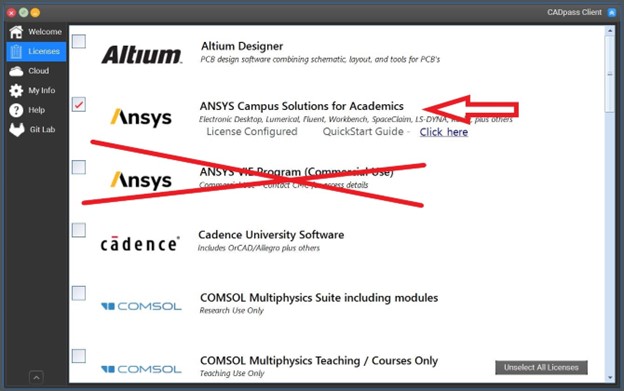Click the scrollbar up arrow
Image resolution: width=624 pixels, height=391 pixels.
click(610, 31)
